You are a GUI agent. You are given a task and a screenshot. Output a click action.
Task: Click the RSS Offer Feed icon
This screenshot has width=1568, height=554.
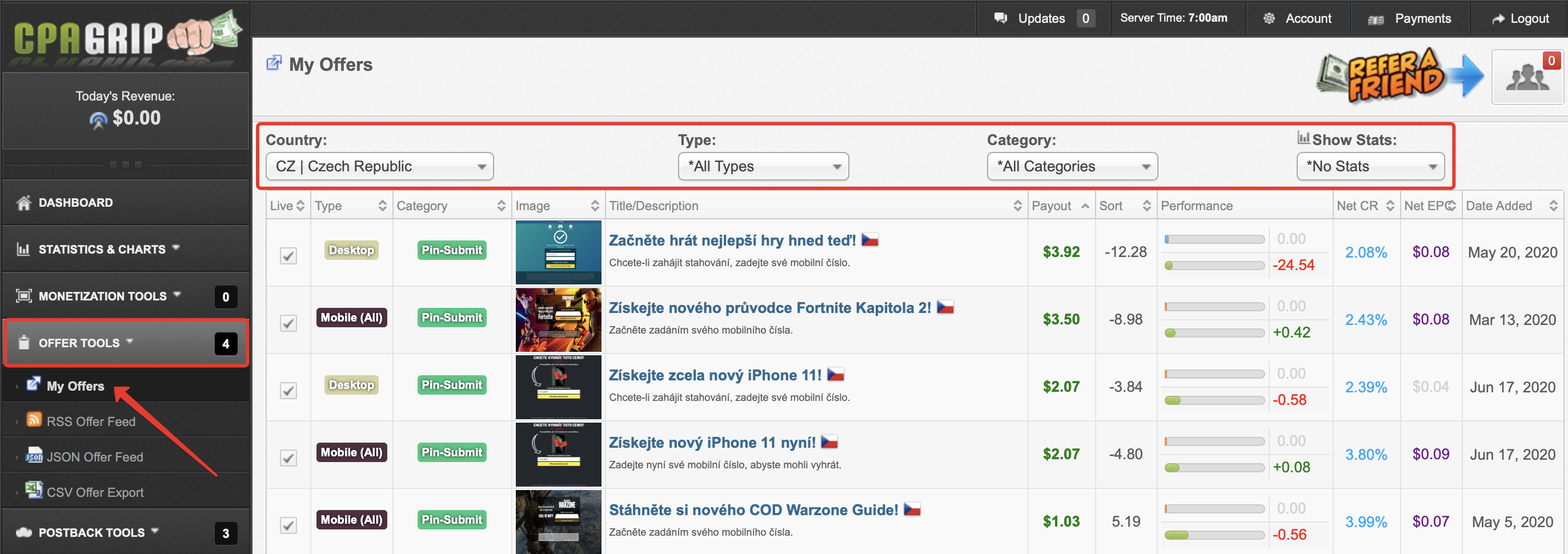point(34,420)
